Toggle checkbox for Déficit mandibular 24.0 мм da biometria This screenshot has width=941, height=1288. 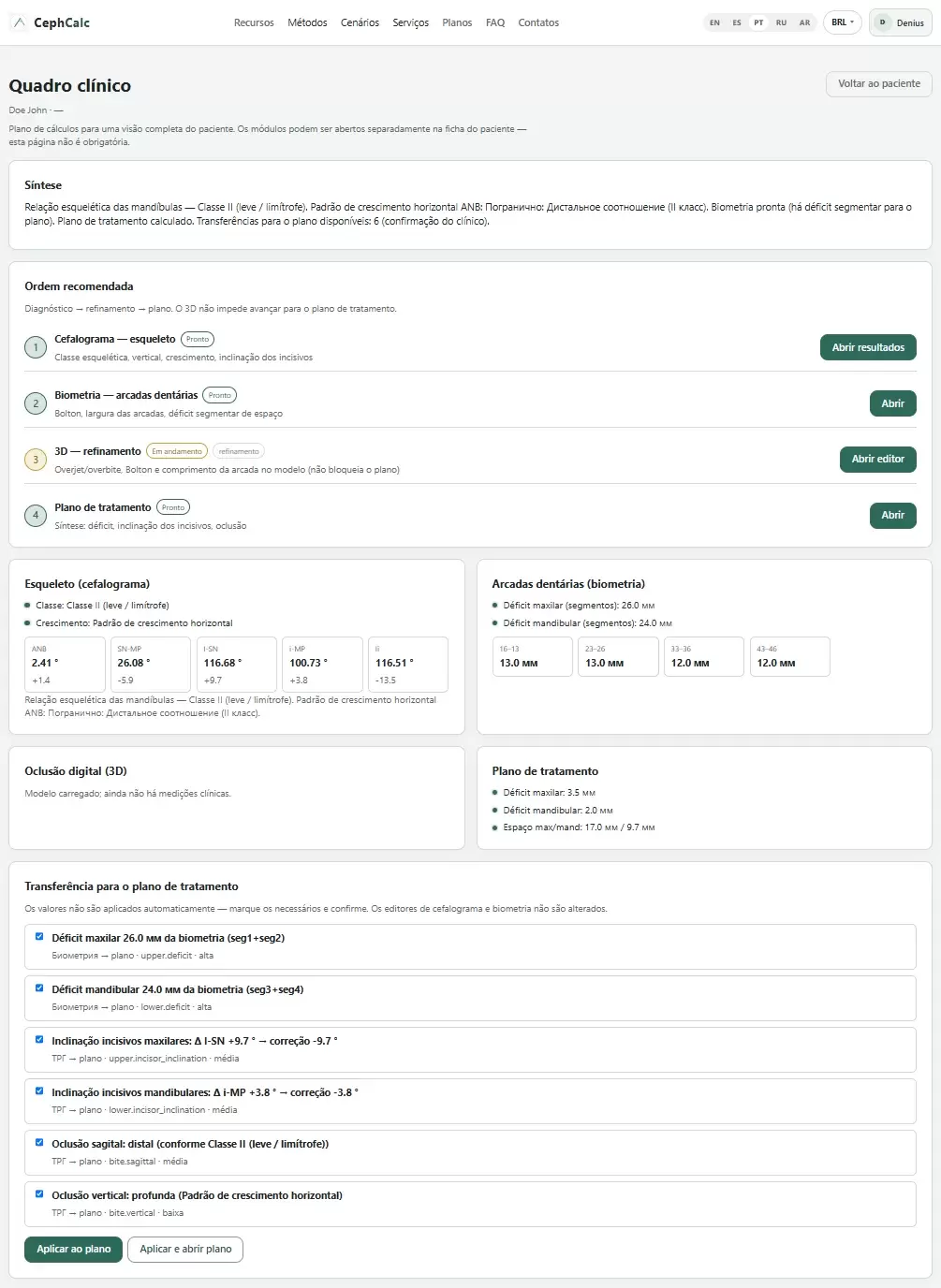point(39,988)
